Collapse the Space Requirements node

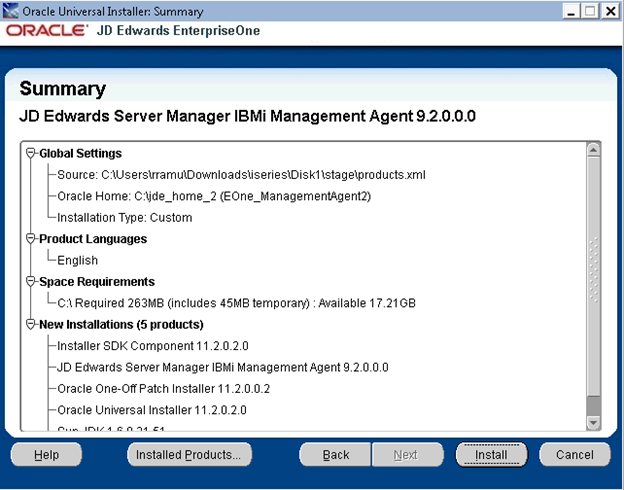(31, 282)
